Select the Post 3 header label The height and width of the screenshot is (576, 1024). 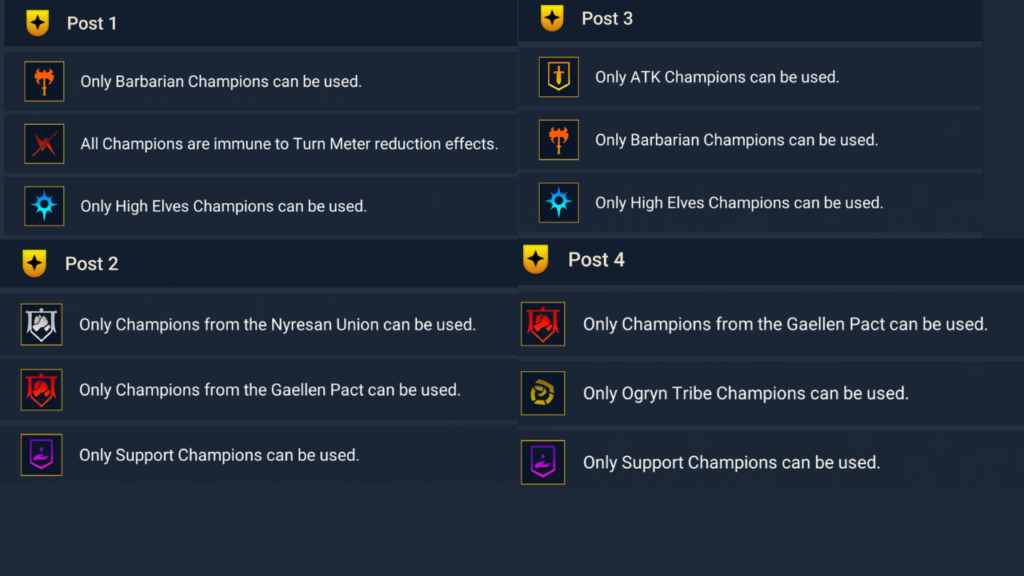click(x=607, y=18)
